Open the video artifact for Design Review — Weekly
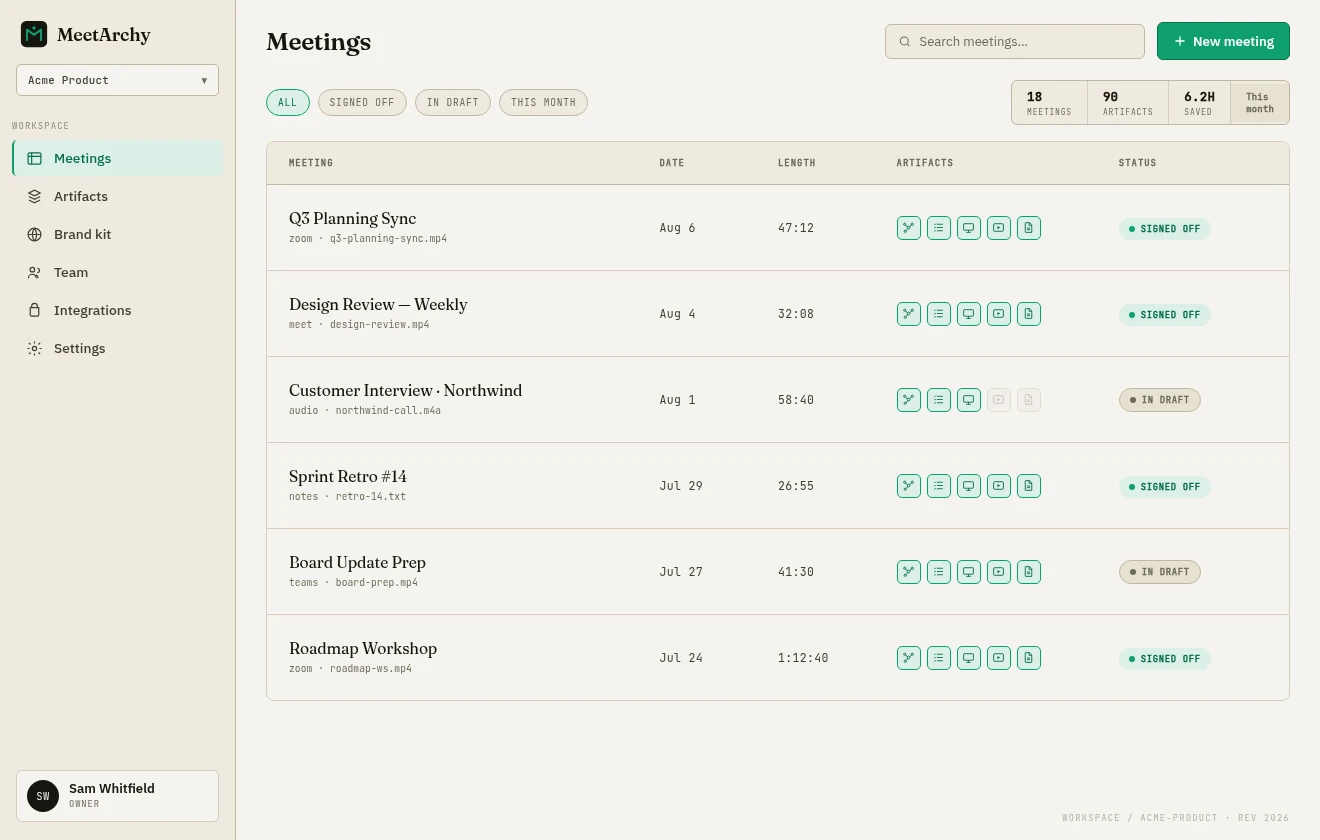Image resolution: width=1320 pixels, height=840 pixels. click(999, 314)
